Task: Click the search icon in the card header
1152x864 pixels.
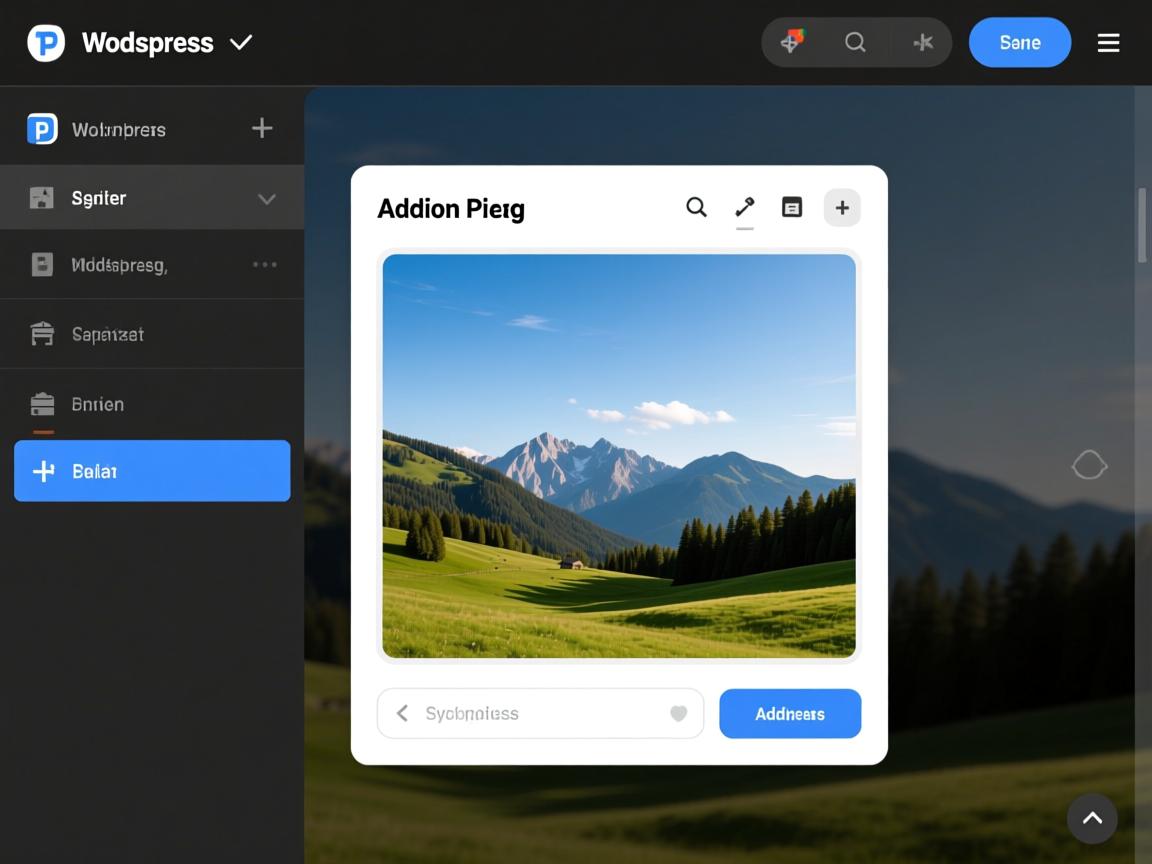Action: [x=696, y=207]
